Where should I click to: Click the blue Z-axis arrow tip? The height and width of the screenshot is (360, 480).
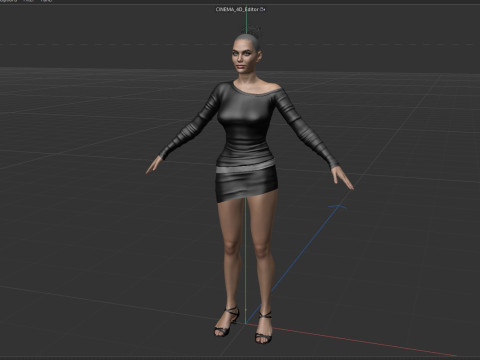(338, 207)
